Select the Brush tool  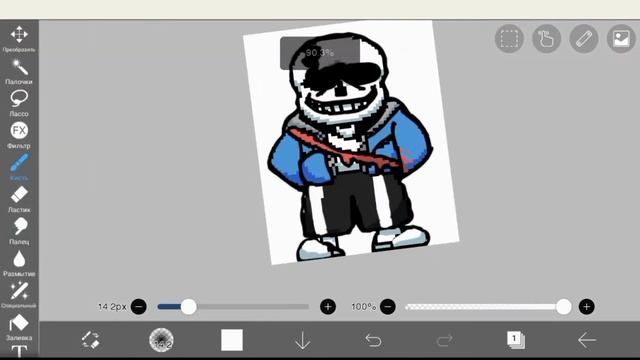tap(19, 167)
